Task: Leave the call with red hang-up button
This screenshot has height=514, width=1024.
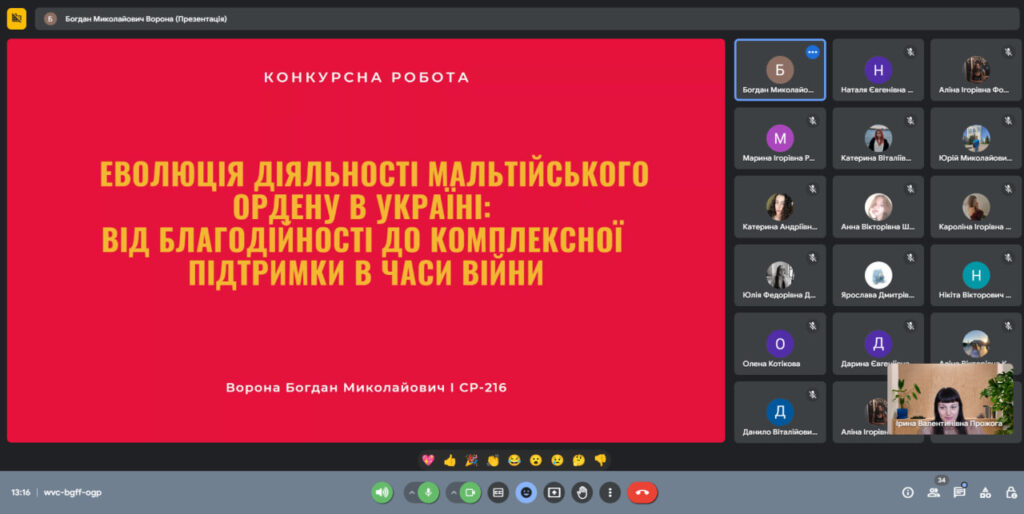Action: [642, 492]
